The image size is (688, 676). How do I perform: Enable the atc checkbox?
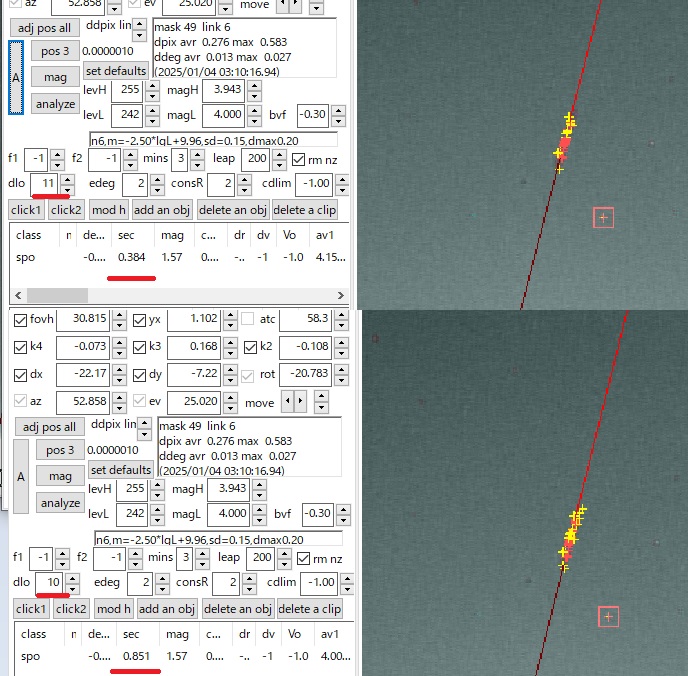[x=247, y=320]
